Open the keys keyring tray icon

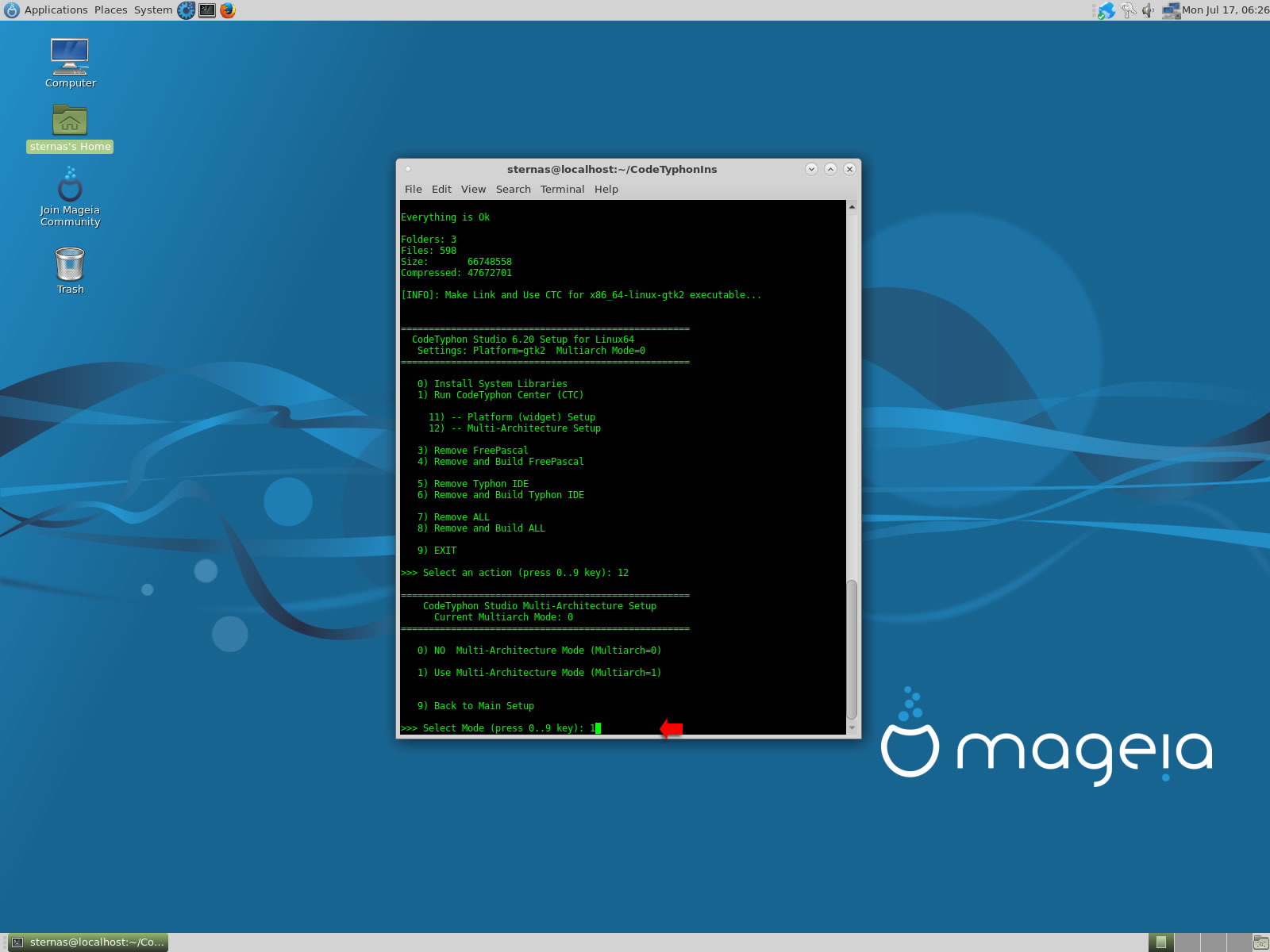pos(1128,10)
